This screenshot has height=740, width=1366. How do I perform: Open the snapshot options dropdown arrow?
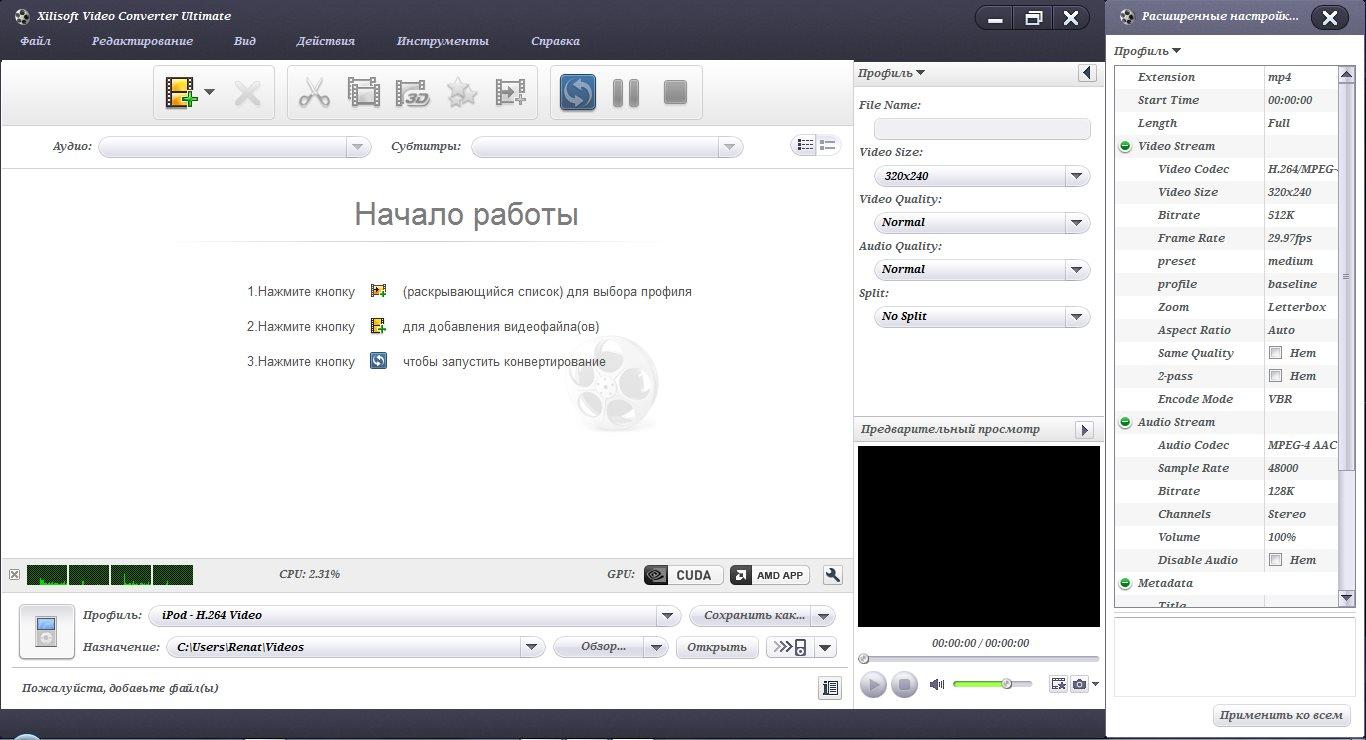pos(1096,684)
